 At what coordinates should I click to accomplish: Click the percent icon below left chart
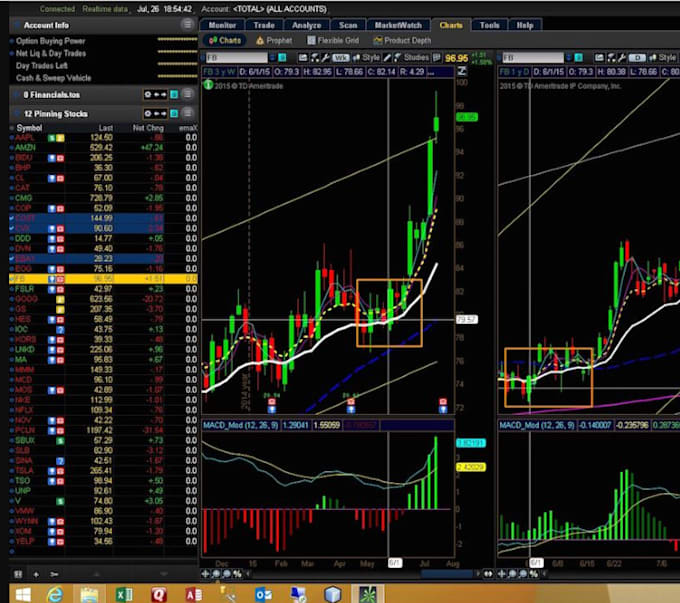click(x=237, y=574)
